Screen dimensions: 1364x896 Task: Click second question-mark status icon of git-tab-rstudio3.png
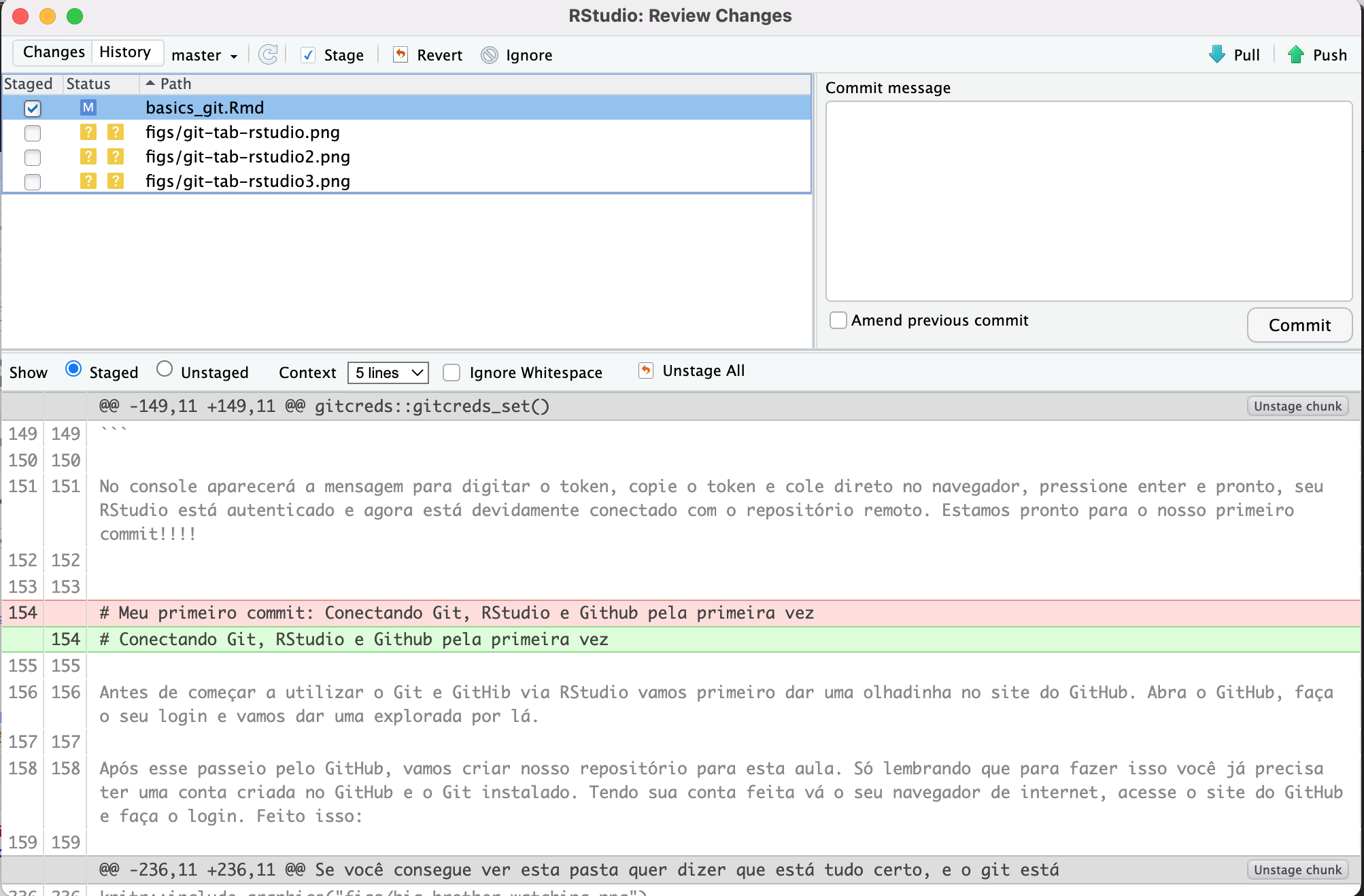(x=116, y=181)
